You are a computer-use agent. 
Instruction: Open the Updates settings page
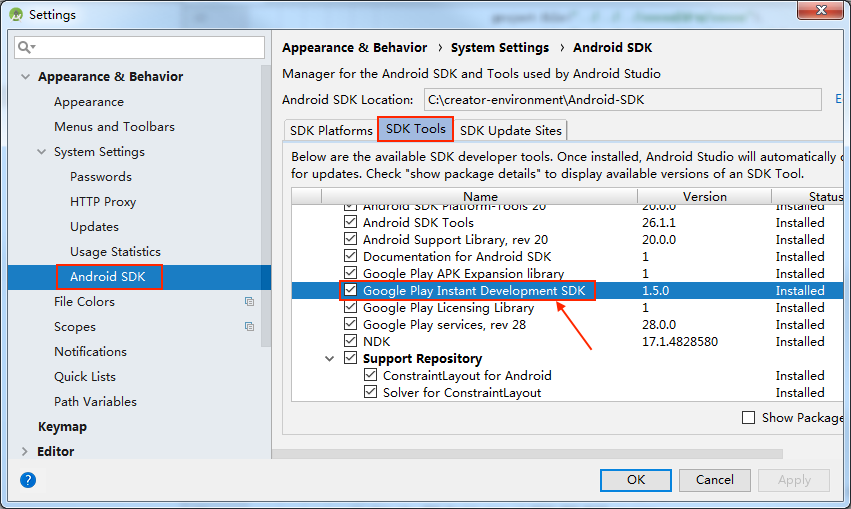94,227
